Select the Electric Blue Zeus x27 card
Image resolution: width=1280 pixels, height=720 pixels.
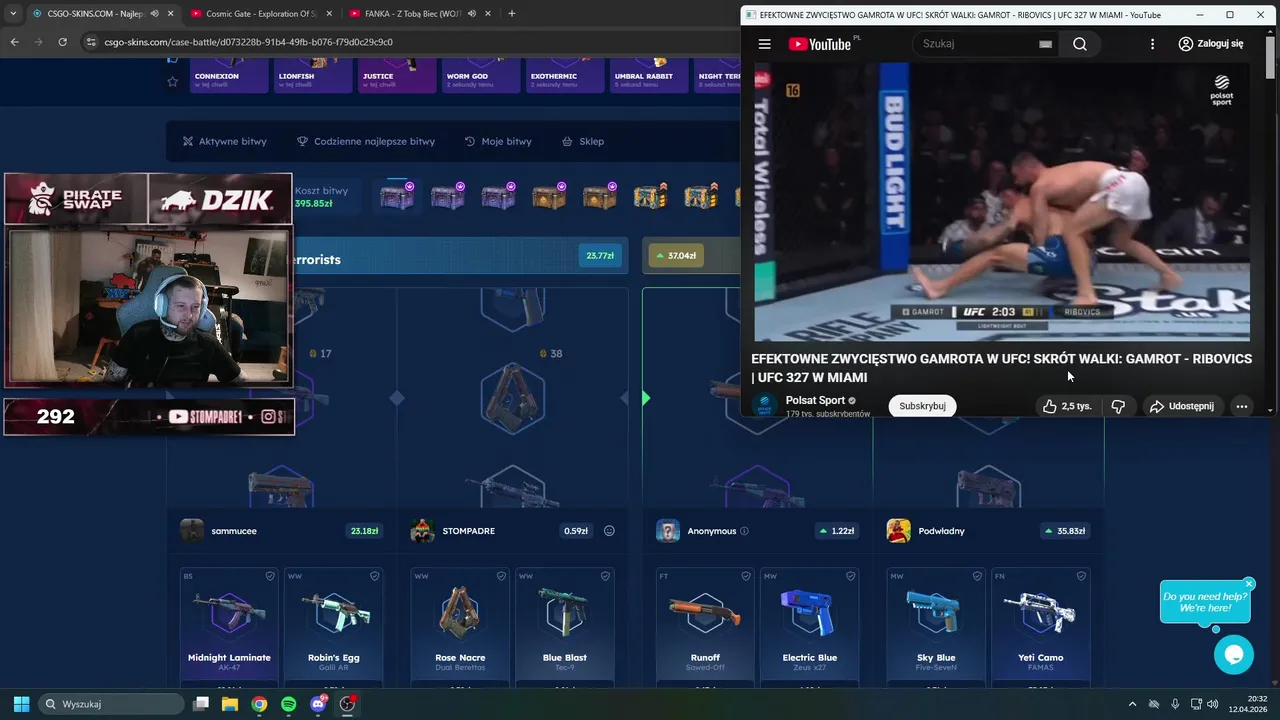click(x=809, y=627)
